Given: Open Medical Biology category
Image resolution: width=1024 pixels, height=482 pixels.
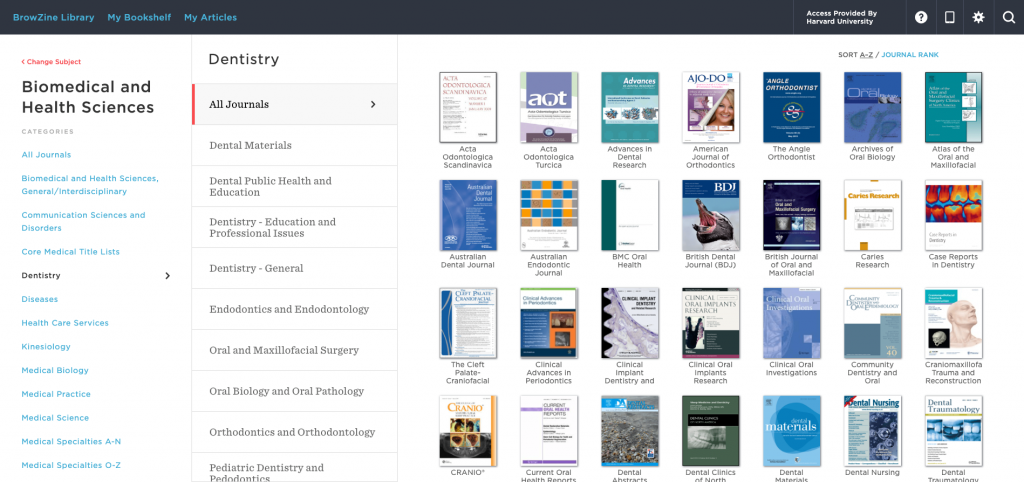Looking at the screenshot, I should pos(55,370).
